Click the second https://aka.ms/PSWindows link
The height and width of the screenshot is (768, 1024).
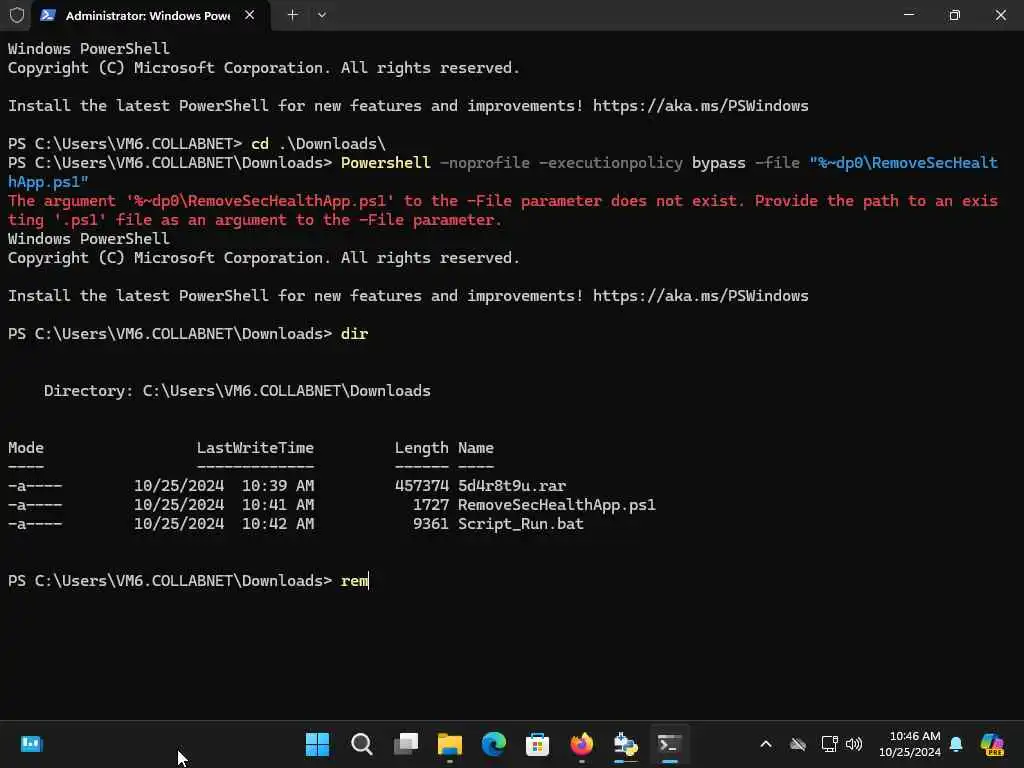[x=700, y=296]
